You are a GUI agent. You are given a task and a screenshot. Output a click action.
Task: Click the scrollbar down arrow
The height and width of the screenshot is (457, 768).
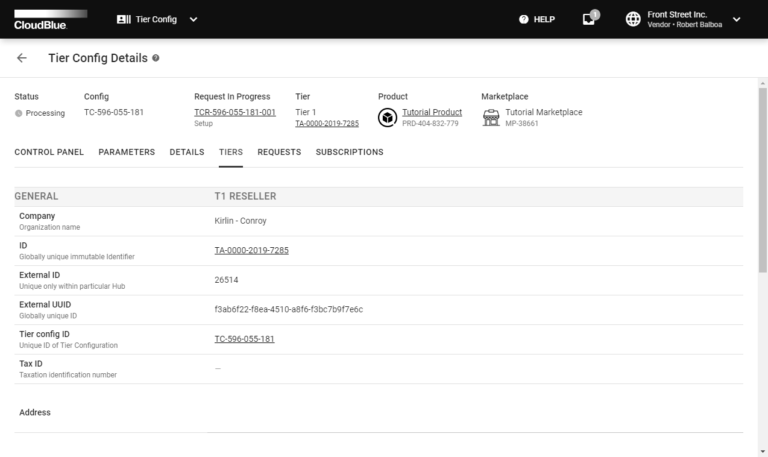point(763,452)
